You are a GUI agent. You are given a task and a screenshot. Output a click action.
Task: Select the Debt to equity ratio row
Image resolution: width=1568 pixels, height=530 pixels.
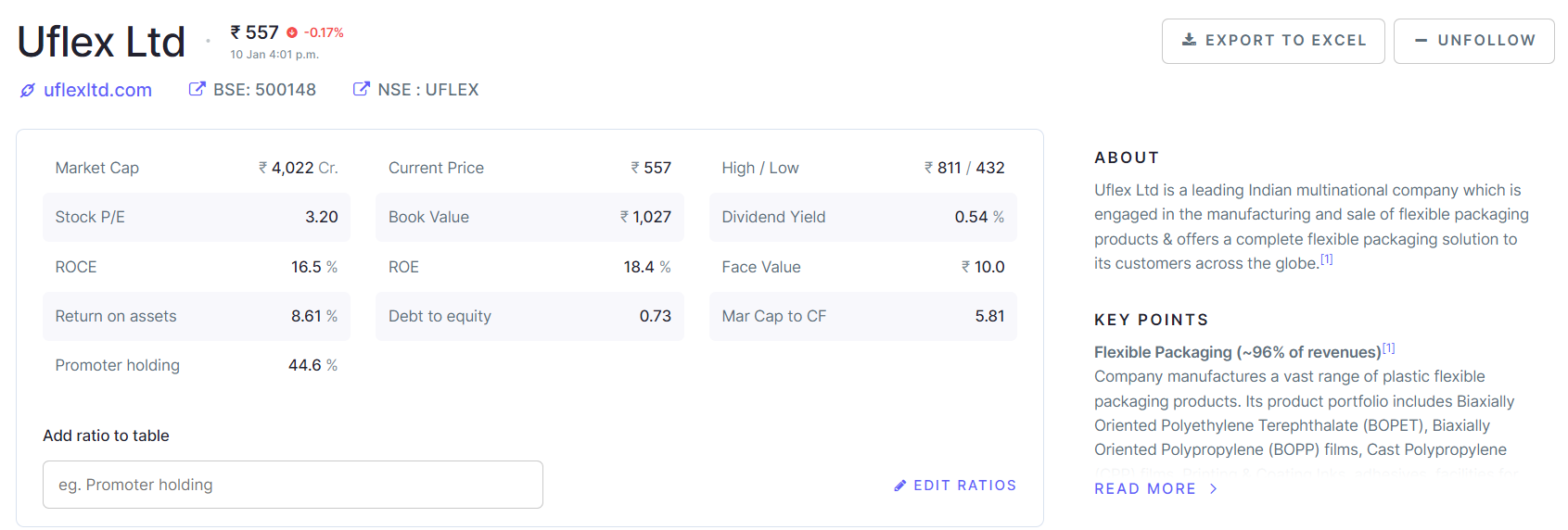529,316
